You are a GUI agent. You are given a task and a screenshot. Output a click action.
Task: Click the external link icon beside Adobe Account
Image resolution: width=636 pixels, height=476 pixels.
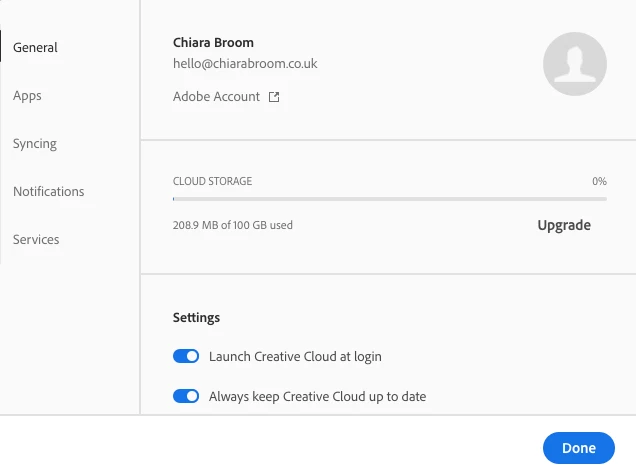(274, 97)
